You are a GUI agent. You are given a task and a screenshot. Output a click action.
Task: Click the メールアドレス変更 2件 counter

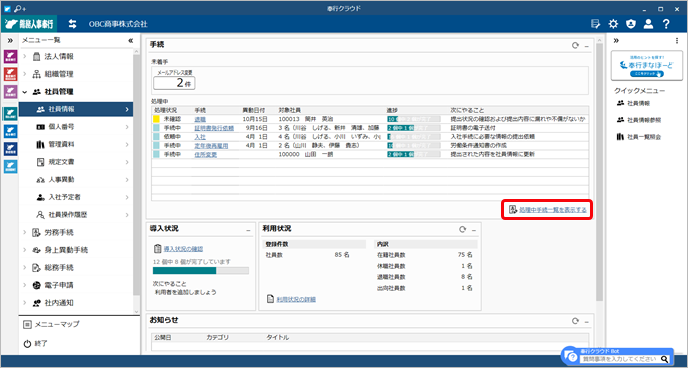click(x=174, y=82)
